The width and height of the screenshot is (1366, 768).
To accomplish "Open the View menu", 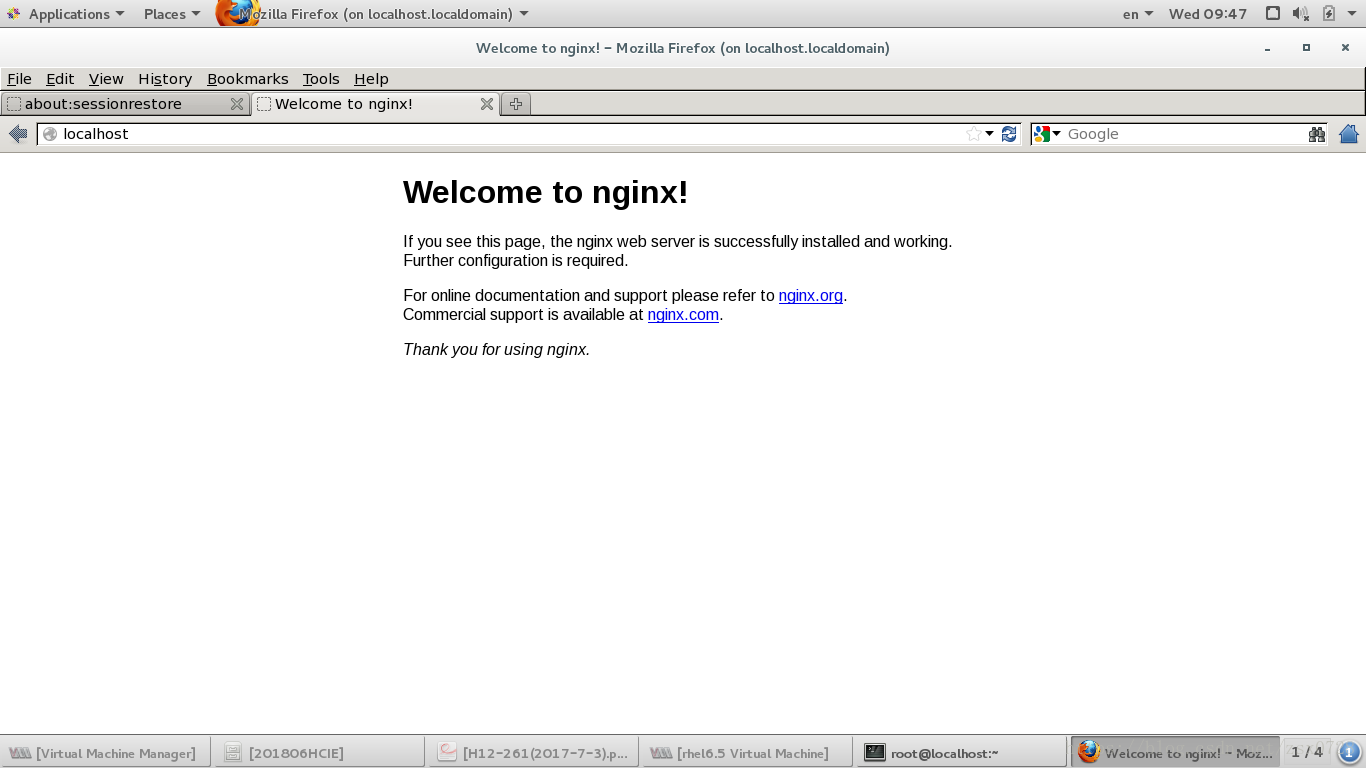I will coord(106,79).
